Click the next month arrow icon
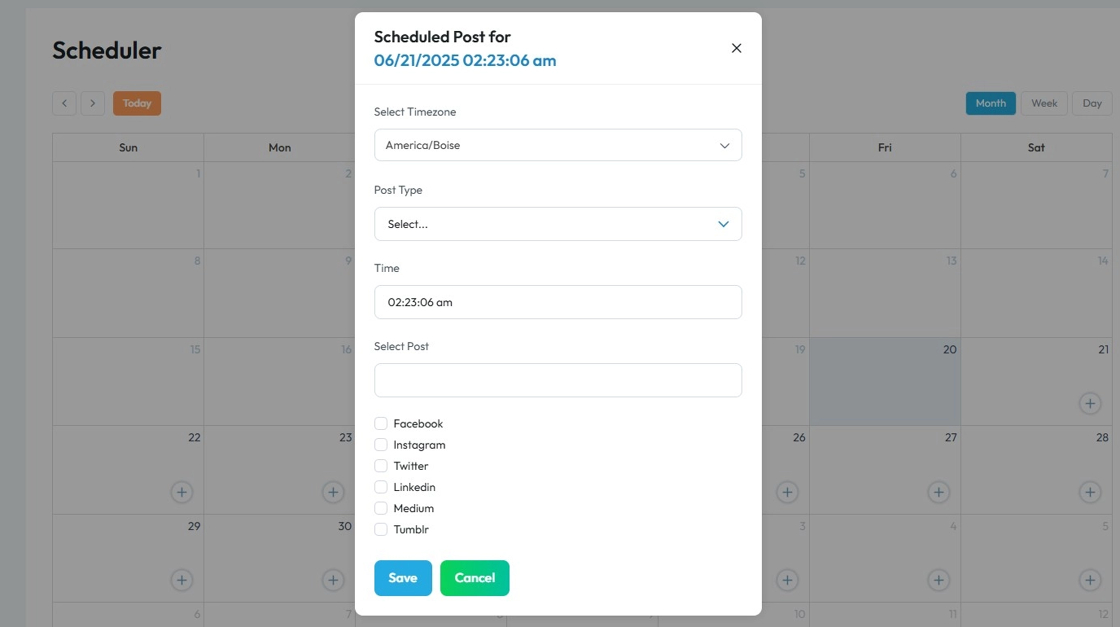 [92, 103]
